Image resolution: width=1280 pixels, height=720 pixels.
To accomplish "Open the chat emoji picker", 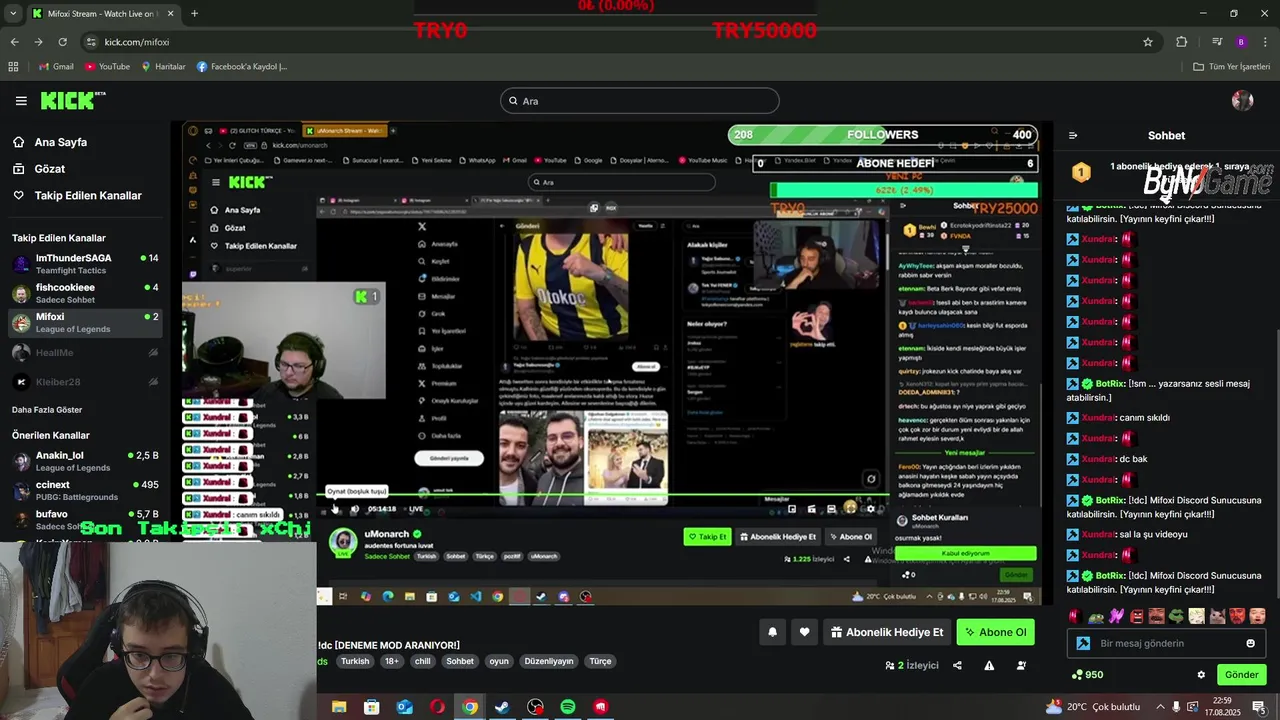I will click(1250, 643).
